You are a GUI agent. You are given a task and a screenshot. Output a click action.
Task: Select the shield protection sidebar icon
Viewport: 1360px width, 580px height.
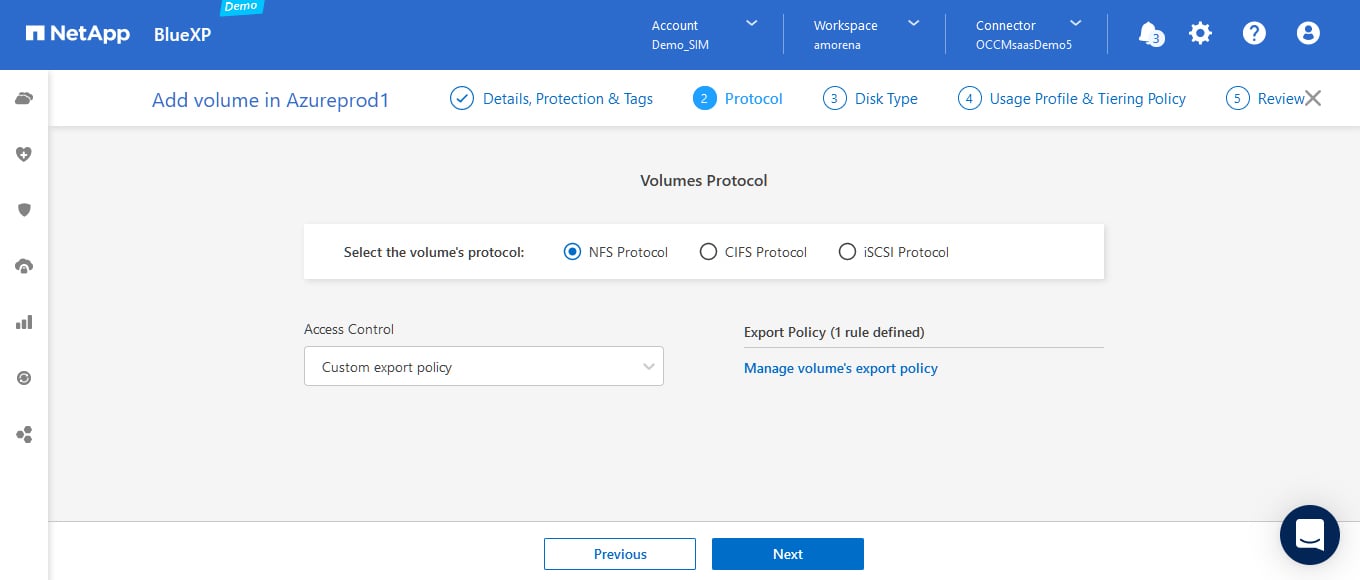[24, 210]
